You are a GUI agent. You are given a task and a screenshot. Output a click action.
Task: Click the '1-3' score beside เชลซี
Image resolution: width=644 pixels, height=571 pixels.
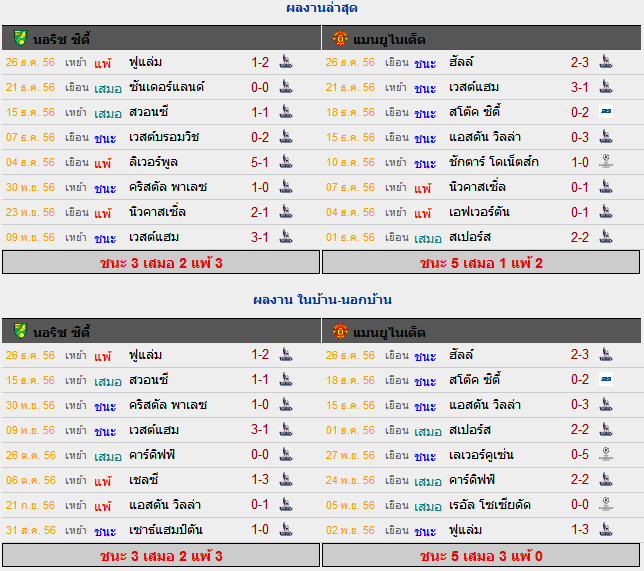click(260, 479)
